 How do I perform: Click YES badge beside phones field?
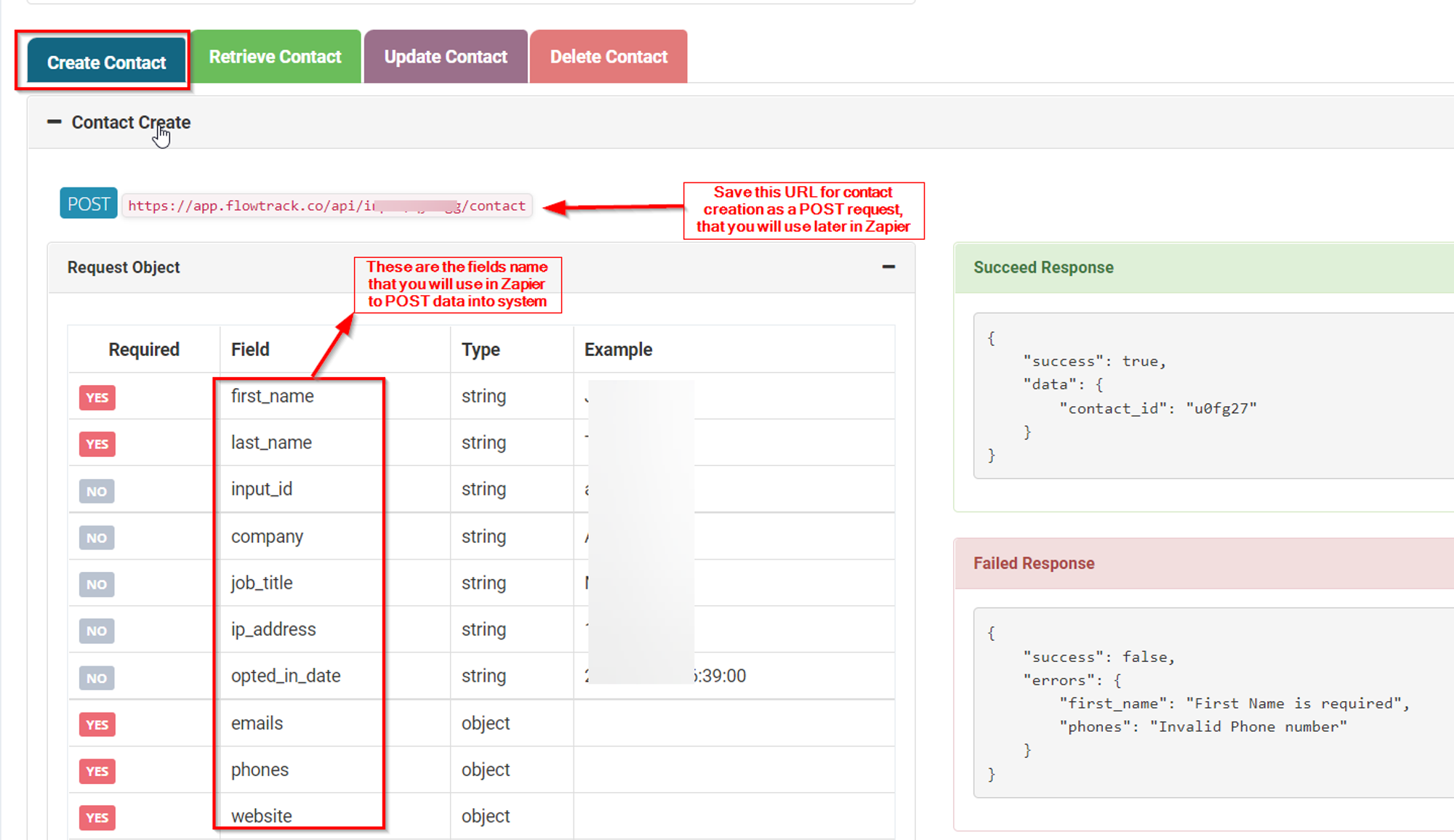[x=97, y=771]
